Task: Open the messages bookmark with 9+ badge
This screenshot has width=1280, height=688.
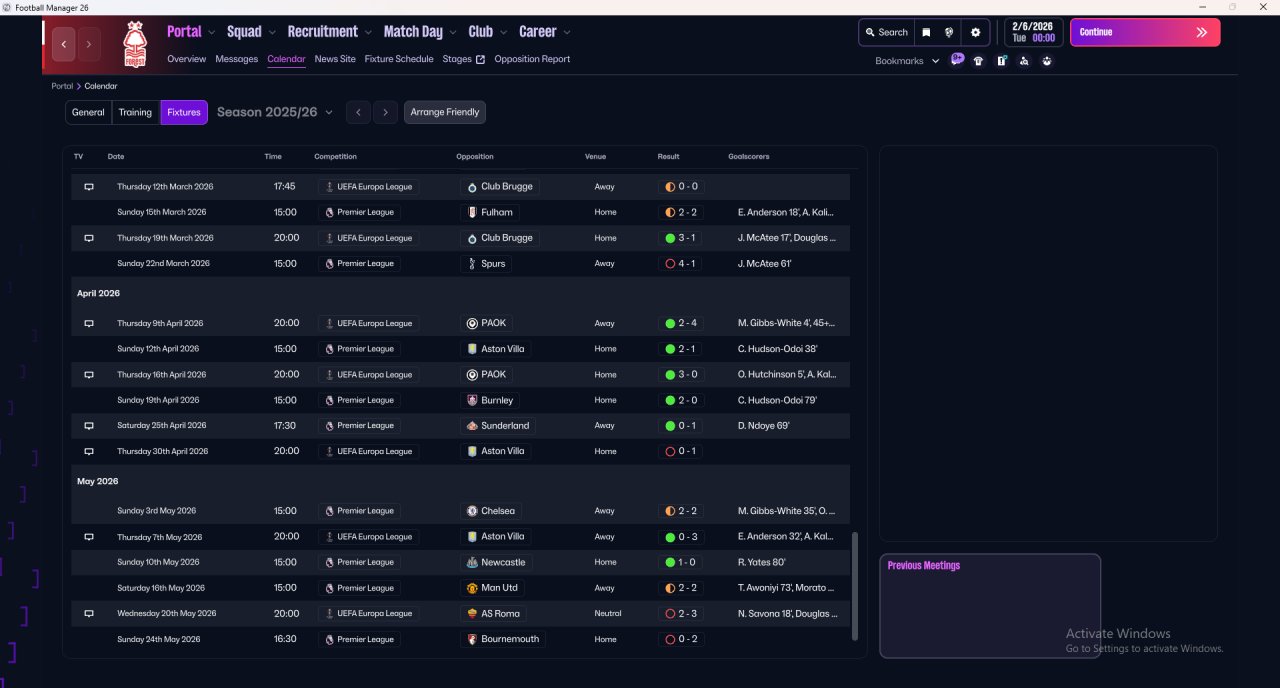Action: point(957,60)
